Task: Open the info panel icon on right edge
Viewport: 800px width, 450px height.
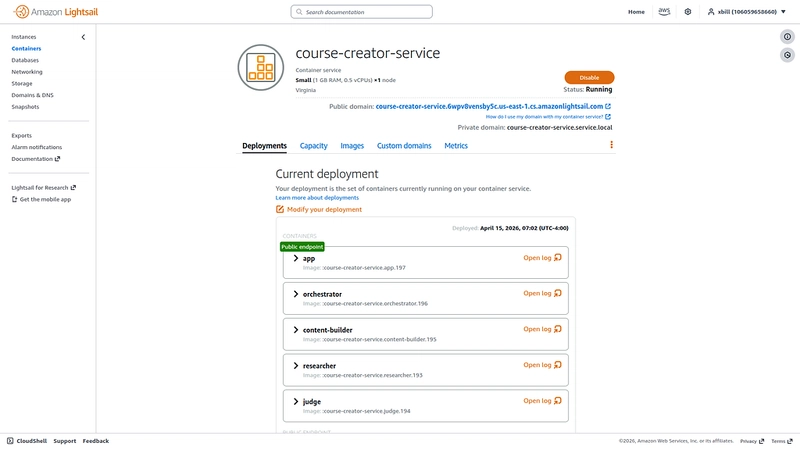Action: pos(787,37)
